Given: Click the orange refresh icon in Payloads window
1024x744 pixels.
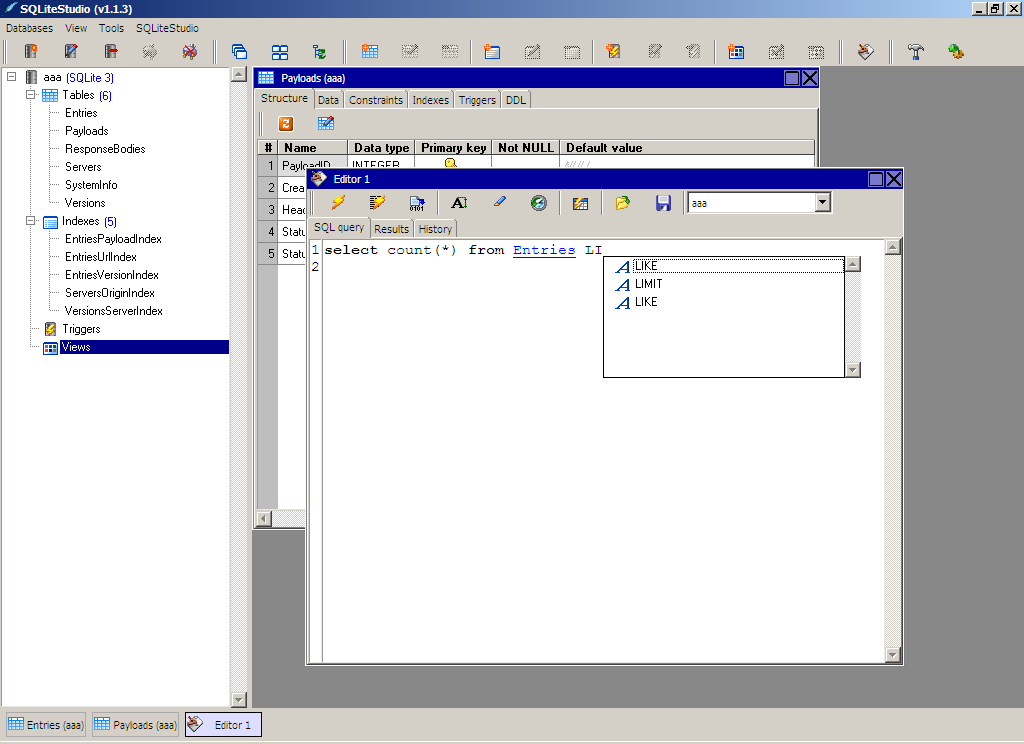Looking at the screenshot, I should (x=285, y=123).
